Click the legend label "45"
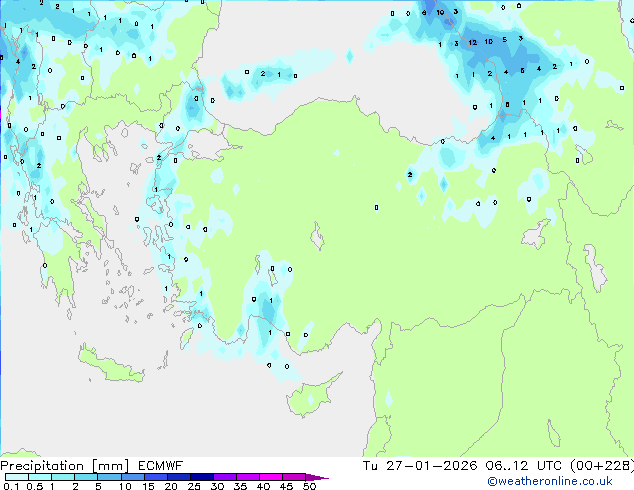The height and width of the screenshot is (490, 634). 287,486
